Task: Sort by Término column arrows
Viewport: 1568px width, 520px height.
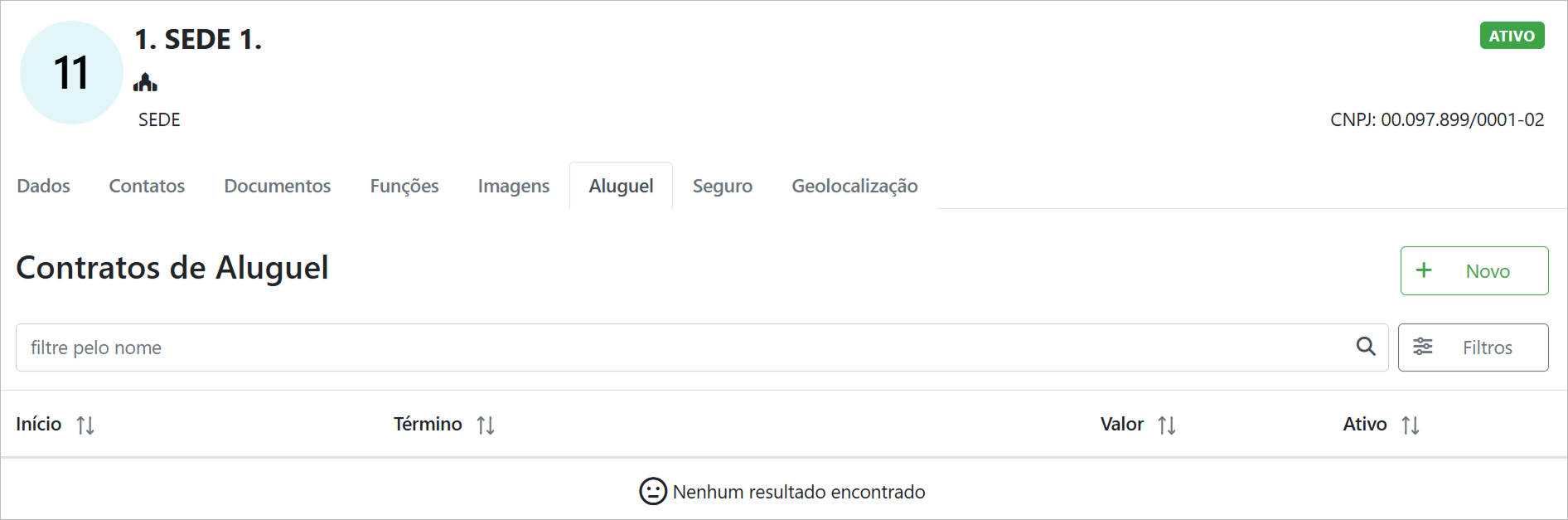Action: tap(486, 425)
